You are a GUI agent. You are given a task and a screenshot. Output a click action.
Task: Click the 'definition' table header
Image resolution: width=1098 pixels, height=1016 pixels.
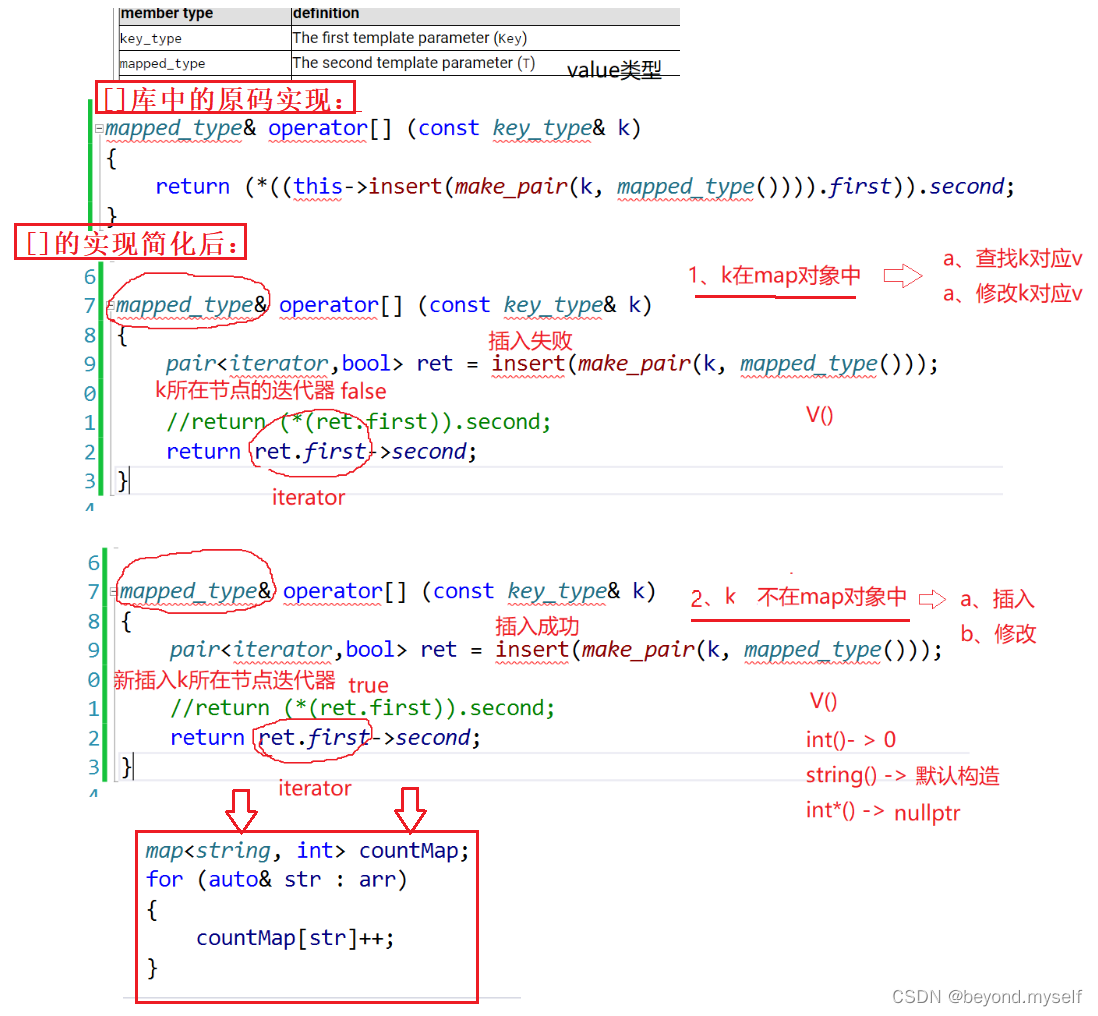pyautogui.click(x=326, y=13)
